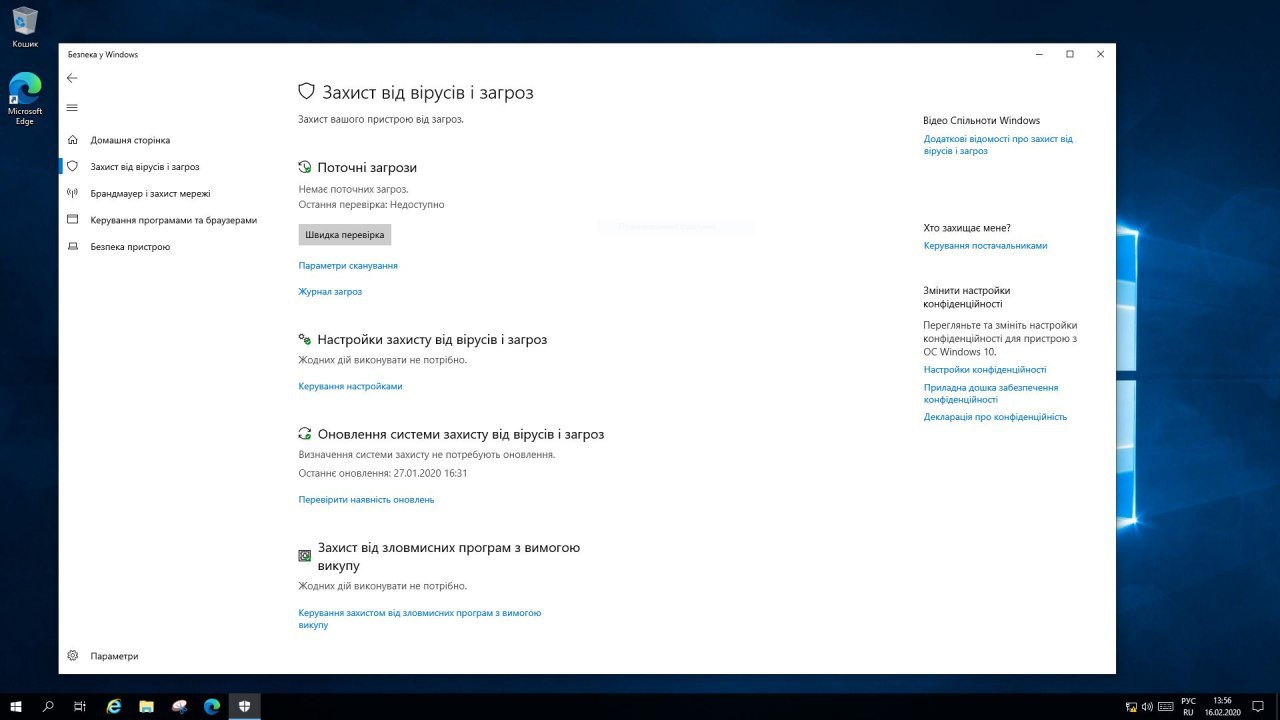The image size is (1280, 720).
Task: Open File Explorer from the taskbar
Action: [146, 706]
